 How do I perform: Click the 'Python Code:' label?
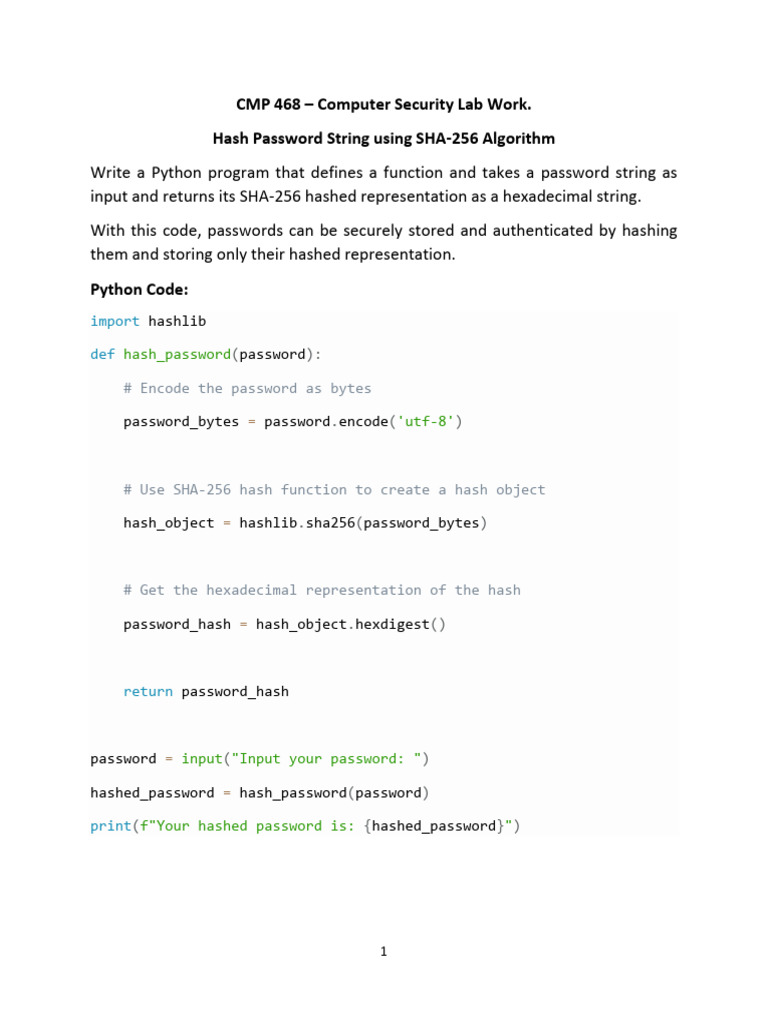coord(139,289)
